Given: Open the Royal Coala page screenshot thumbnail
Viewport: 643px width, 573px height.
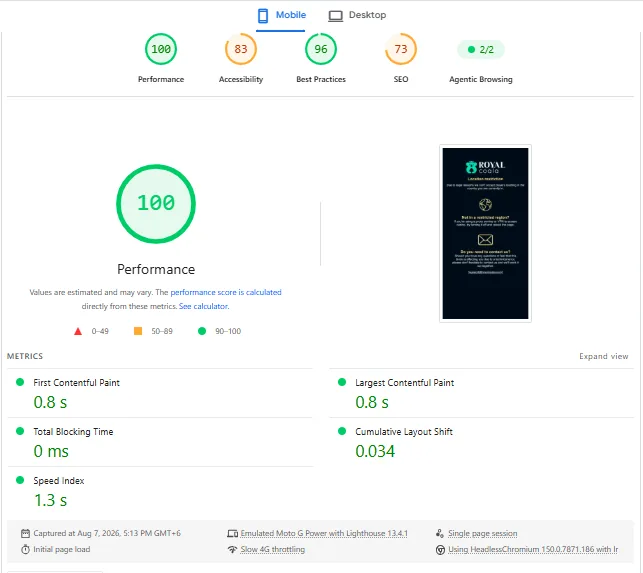Looking at the screenshot, I should point(486,233).
